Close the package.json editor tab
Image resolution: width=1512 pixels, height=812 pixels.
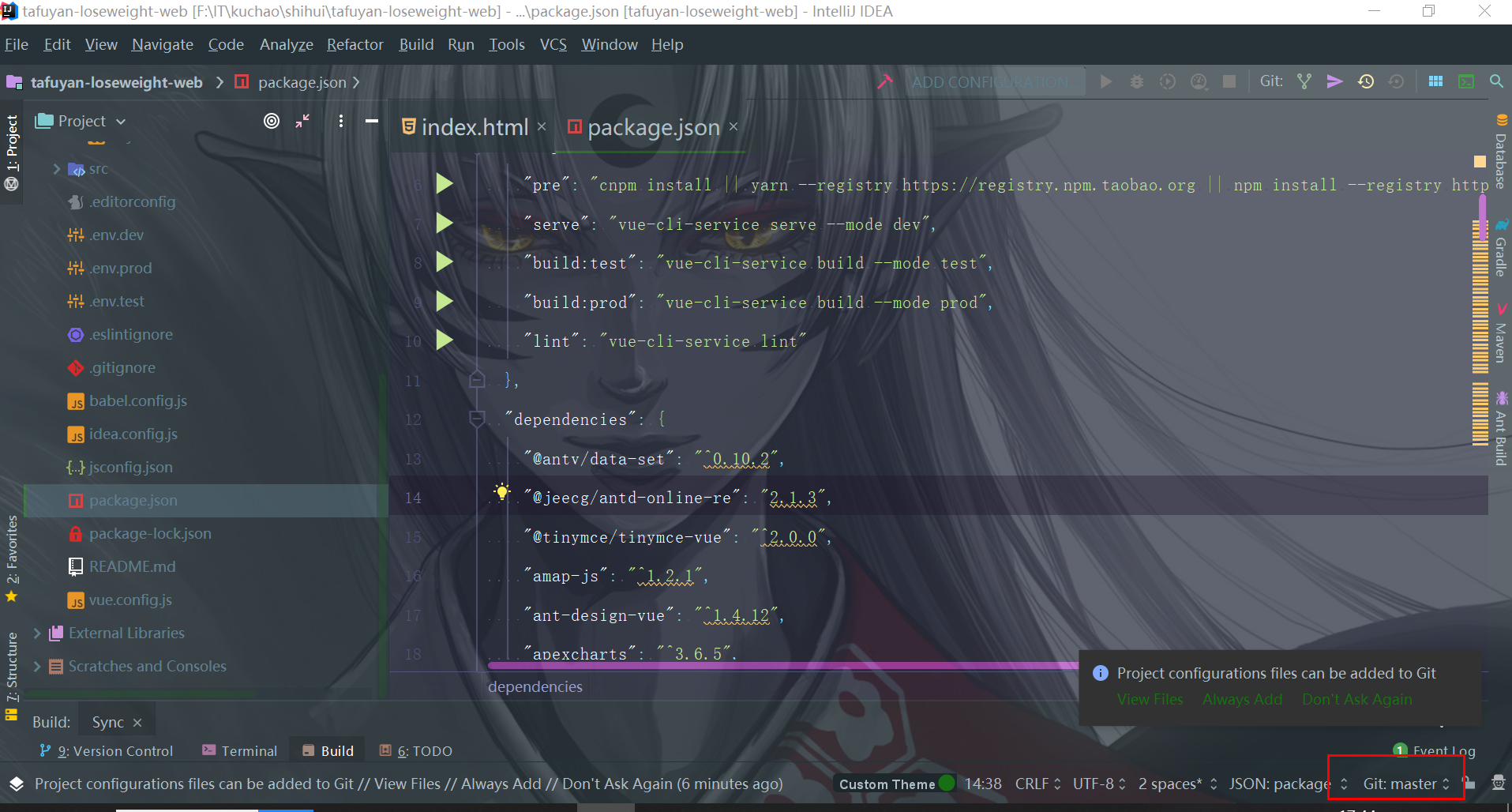click(733, 126)
